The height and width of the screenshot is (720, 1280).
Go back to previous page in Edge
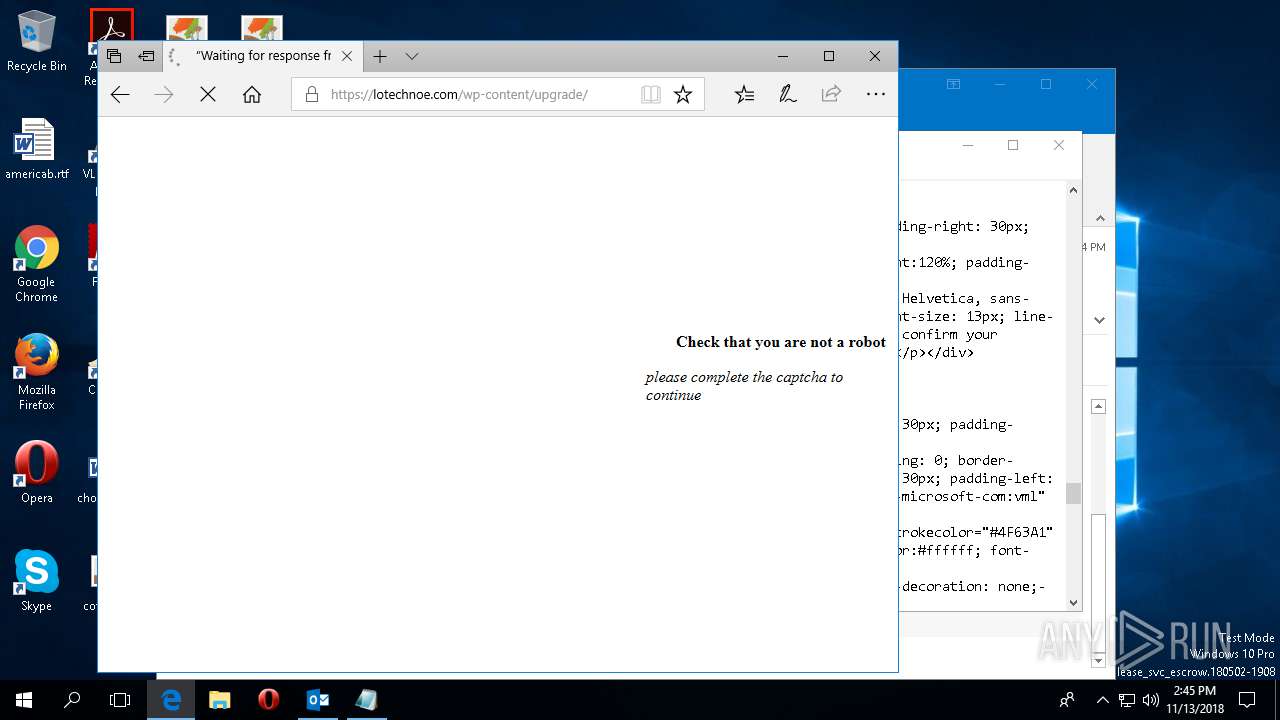click(x=120, y=94)
